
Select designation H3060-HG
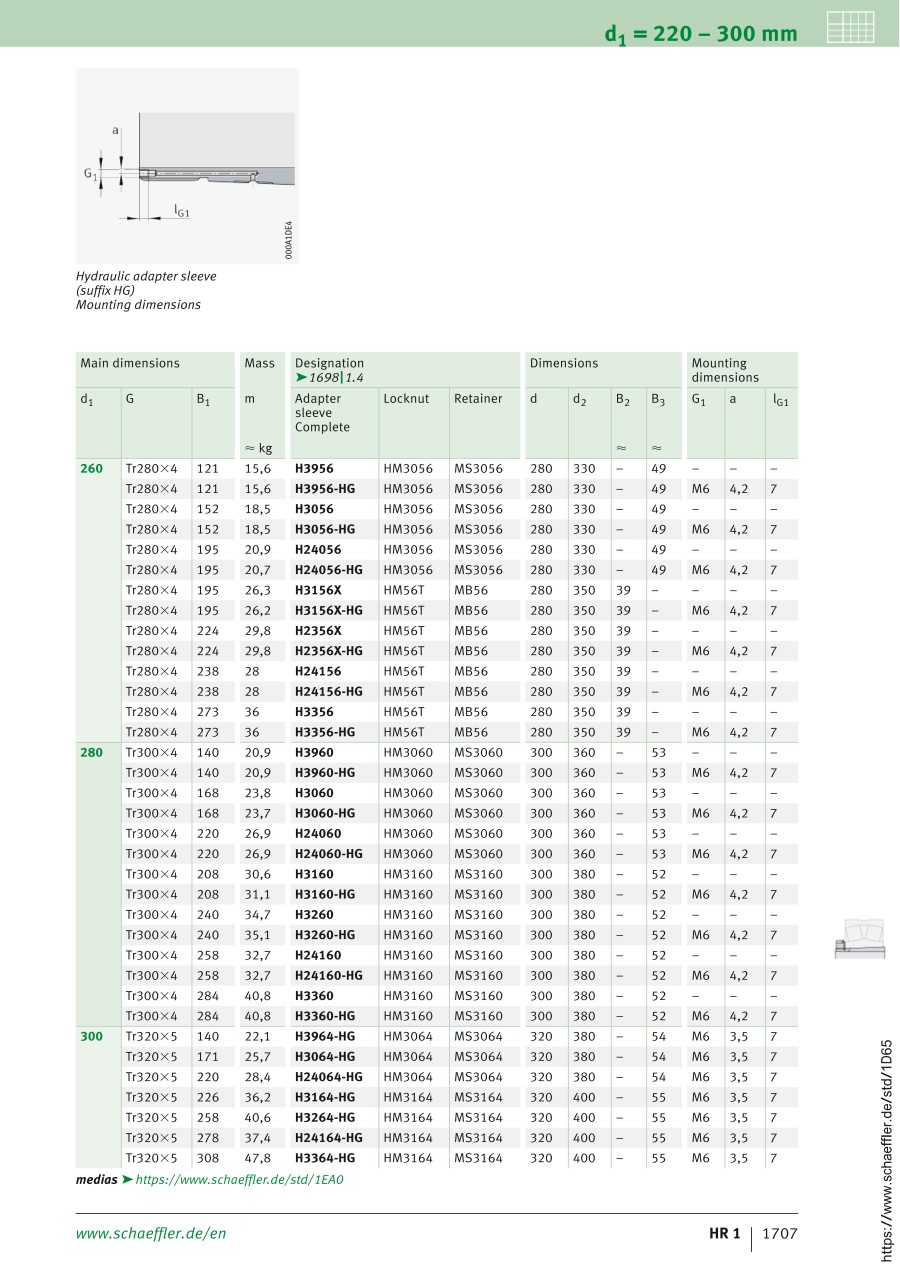325,813
